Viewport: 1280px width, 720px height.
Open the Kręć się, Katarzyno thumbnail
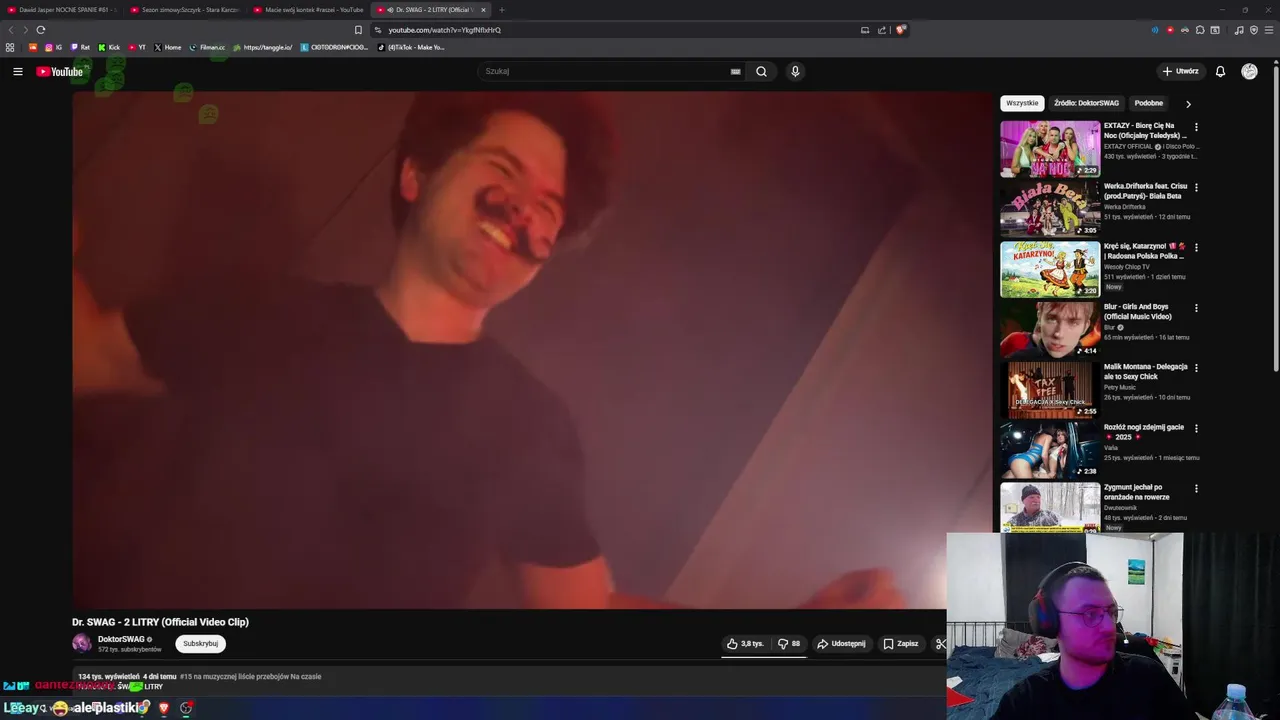[x=1050, y=269]
